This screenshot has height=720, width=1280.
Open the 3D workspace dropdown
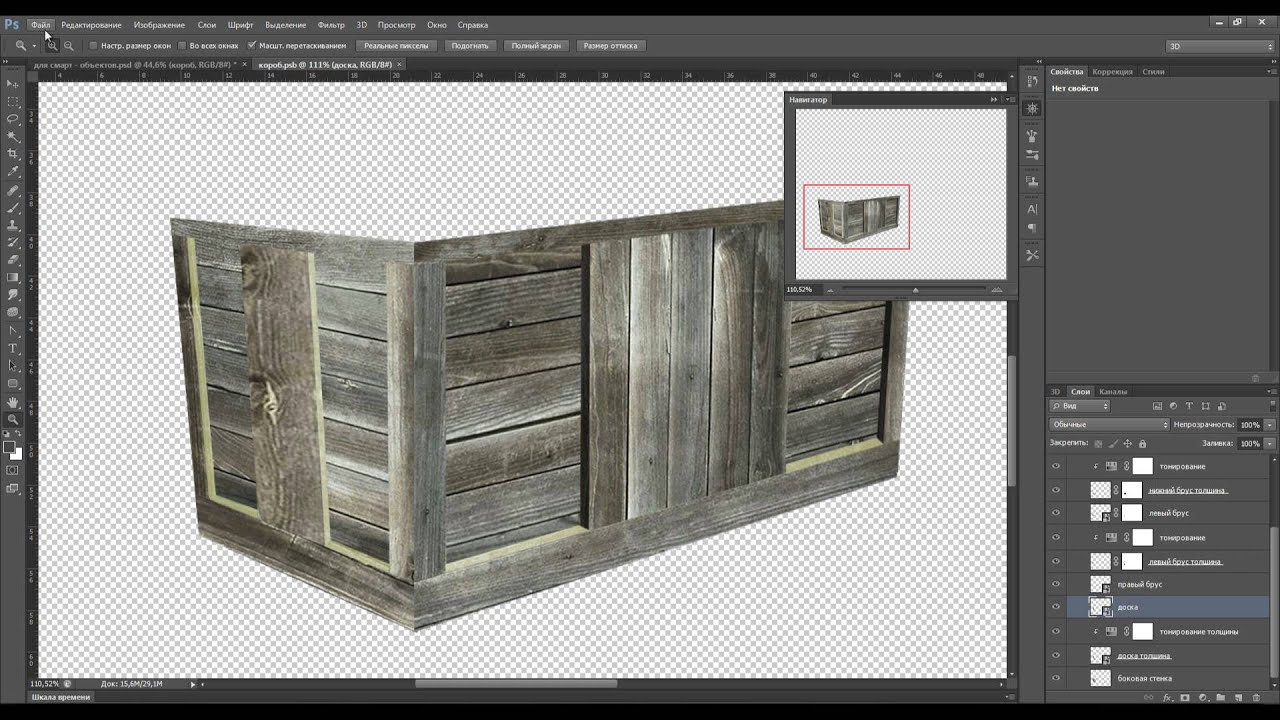pyautogui.click(x=1220, y=46)
